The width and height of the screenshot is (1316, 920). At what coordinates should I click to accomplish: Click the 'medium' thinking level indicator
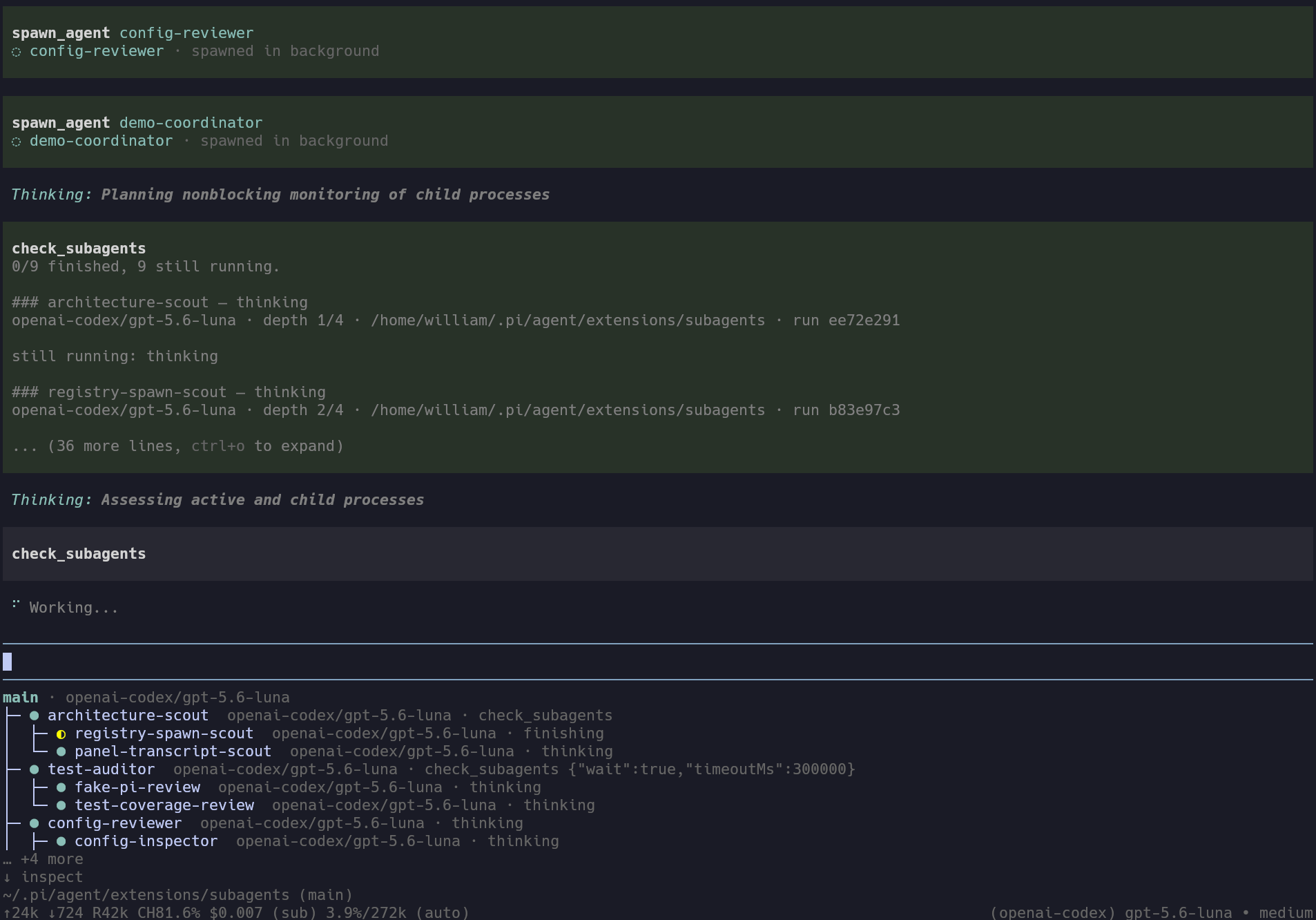[1286, 912]
